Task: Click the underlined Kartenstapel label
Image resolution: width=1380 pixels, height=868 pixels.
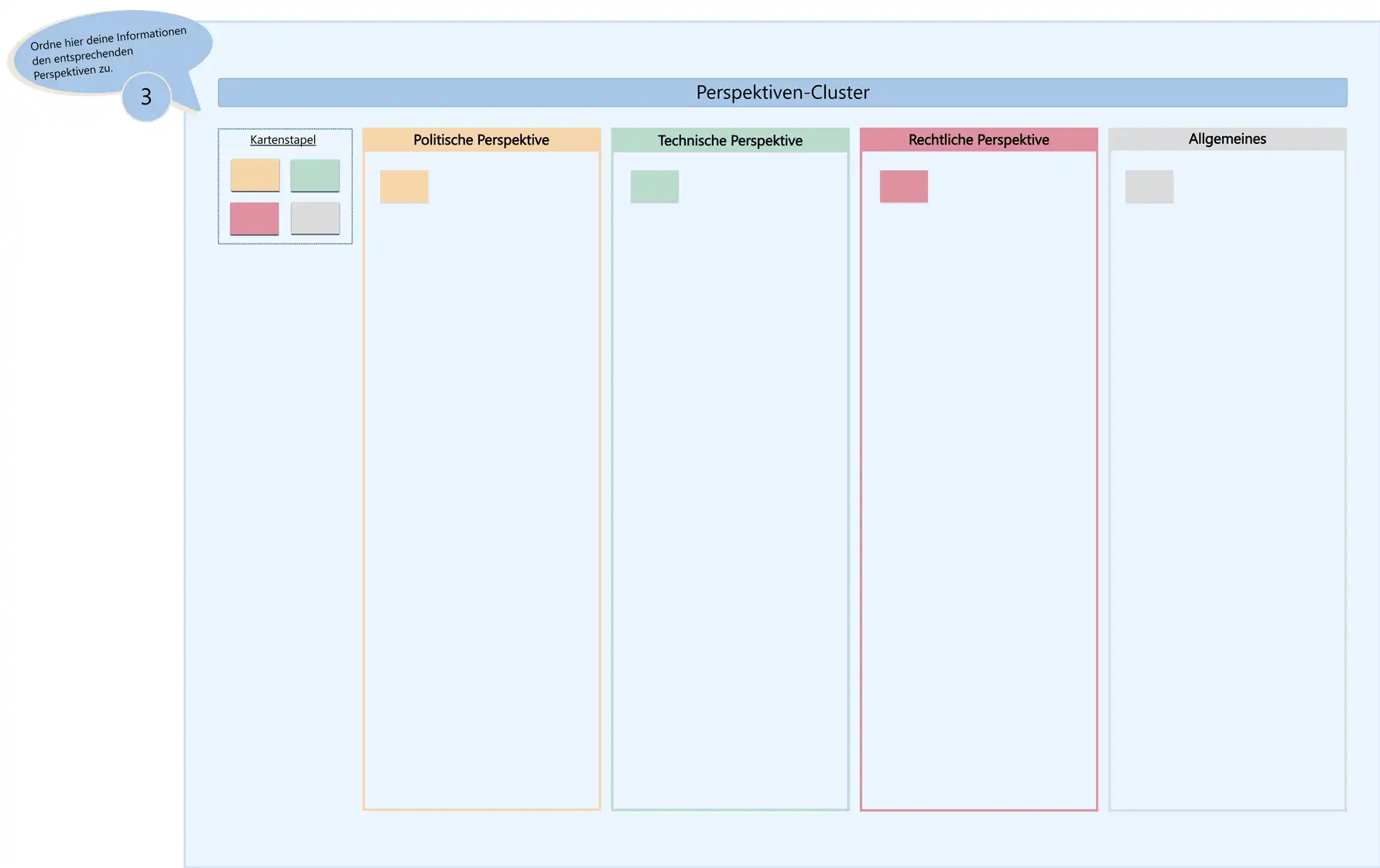Action: coord(283,140)
